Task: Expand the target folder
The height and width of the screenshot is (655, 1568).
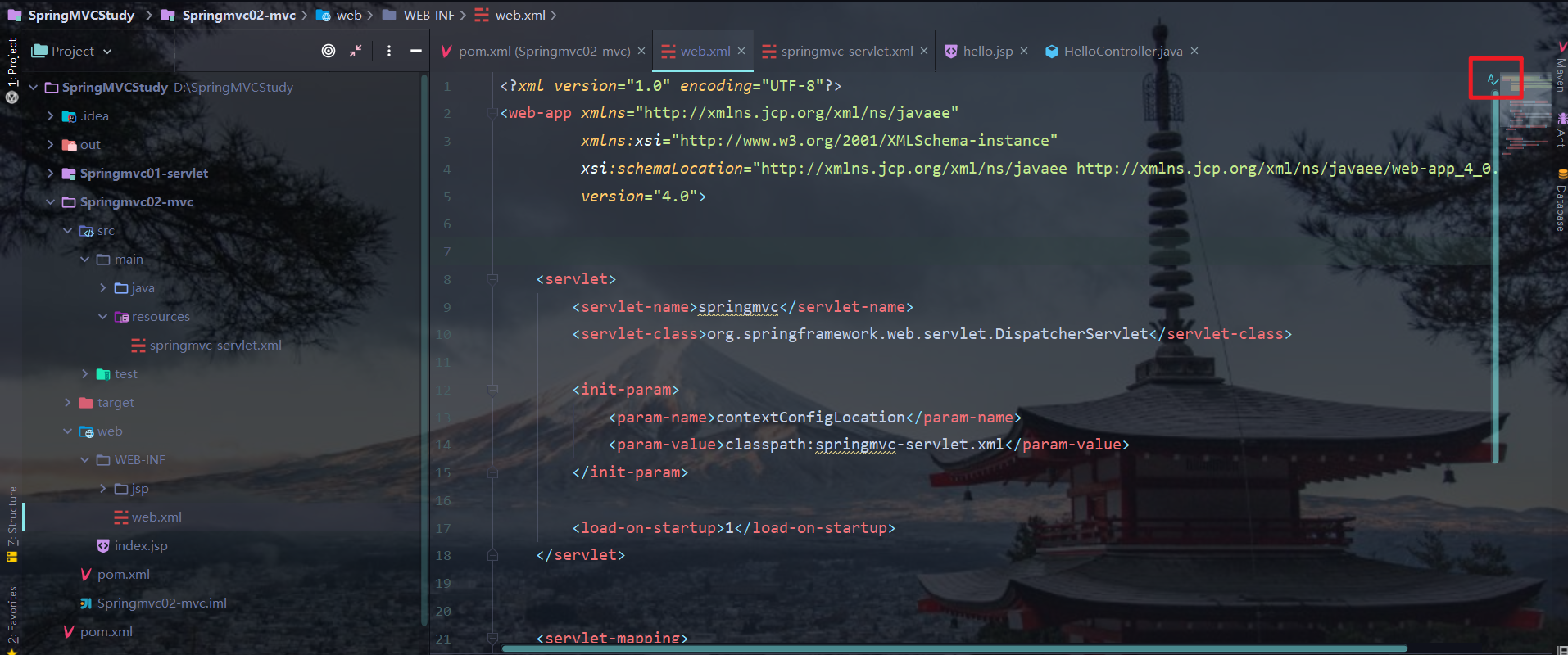Action: click(x=68, y=402)
